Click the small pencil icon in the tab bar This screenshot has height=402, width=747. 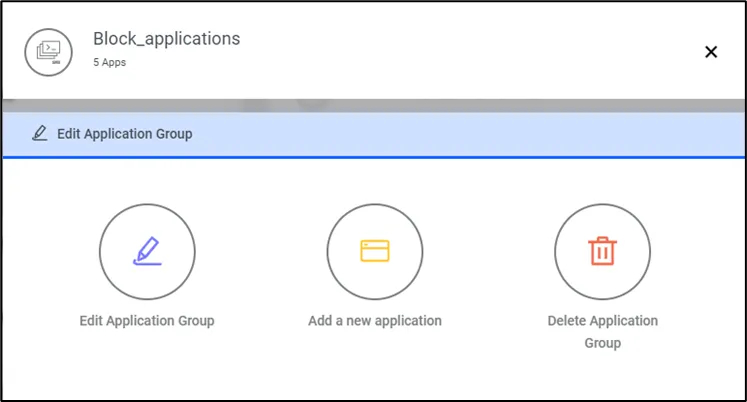point(40,133)
